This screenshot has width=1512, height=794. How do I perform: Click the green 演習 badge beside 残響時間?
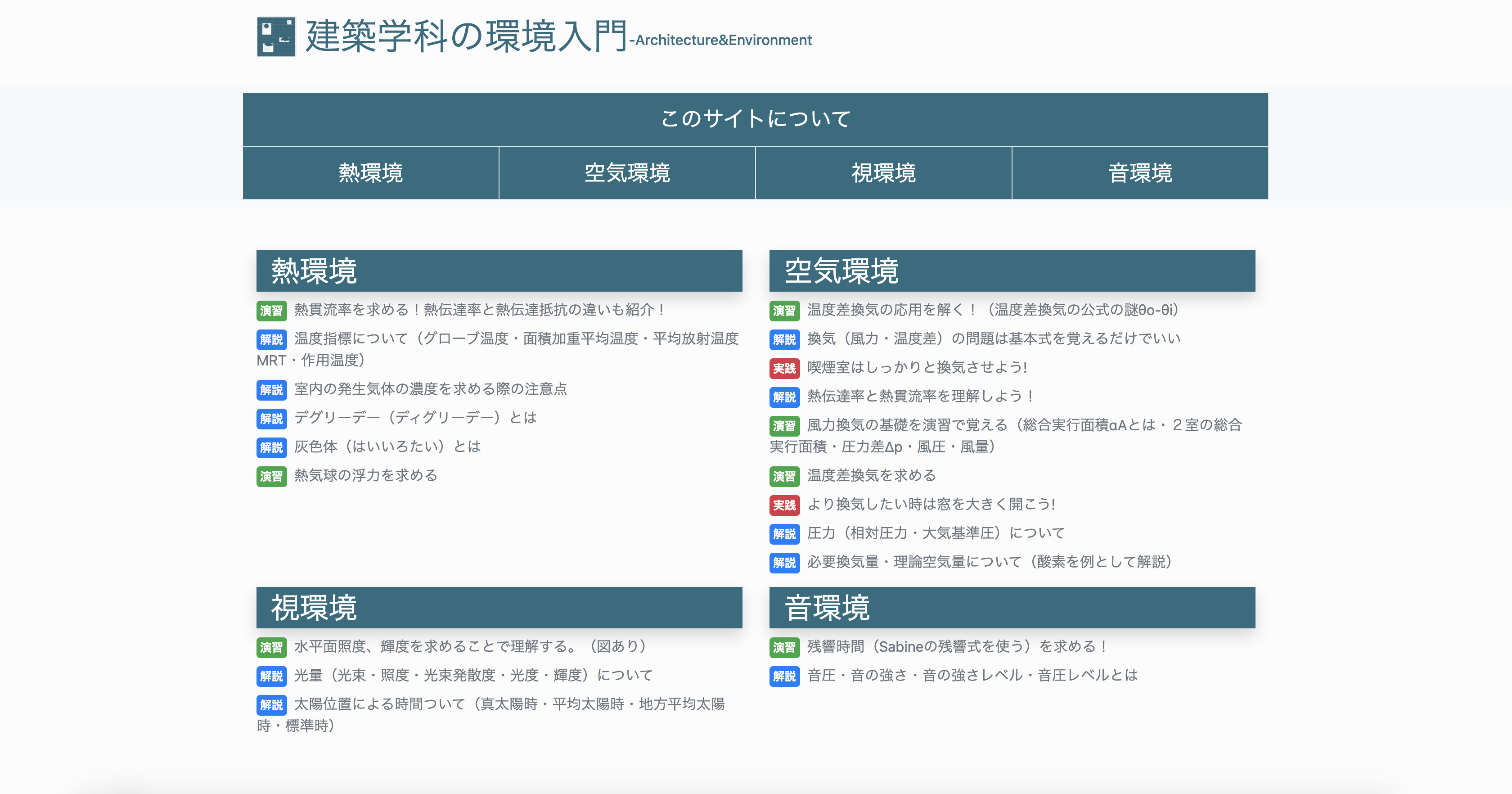click(784, 647)
